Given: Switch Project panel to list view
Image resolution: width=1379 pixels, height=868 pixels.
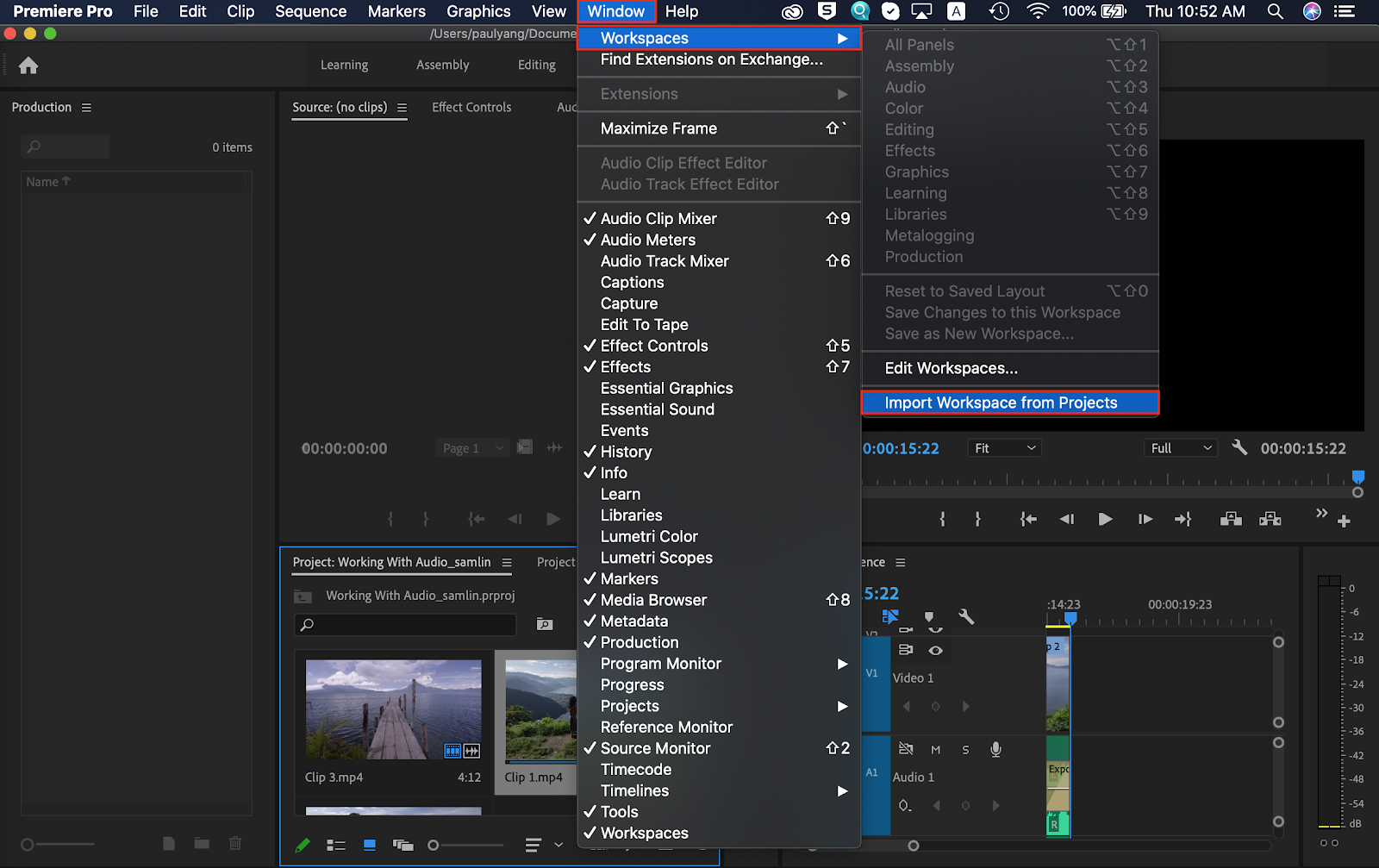Looking at the screenshot, I should 336,846.
